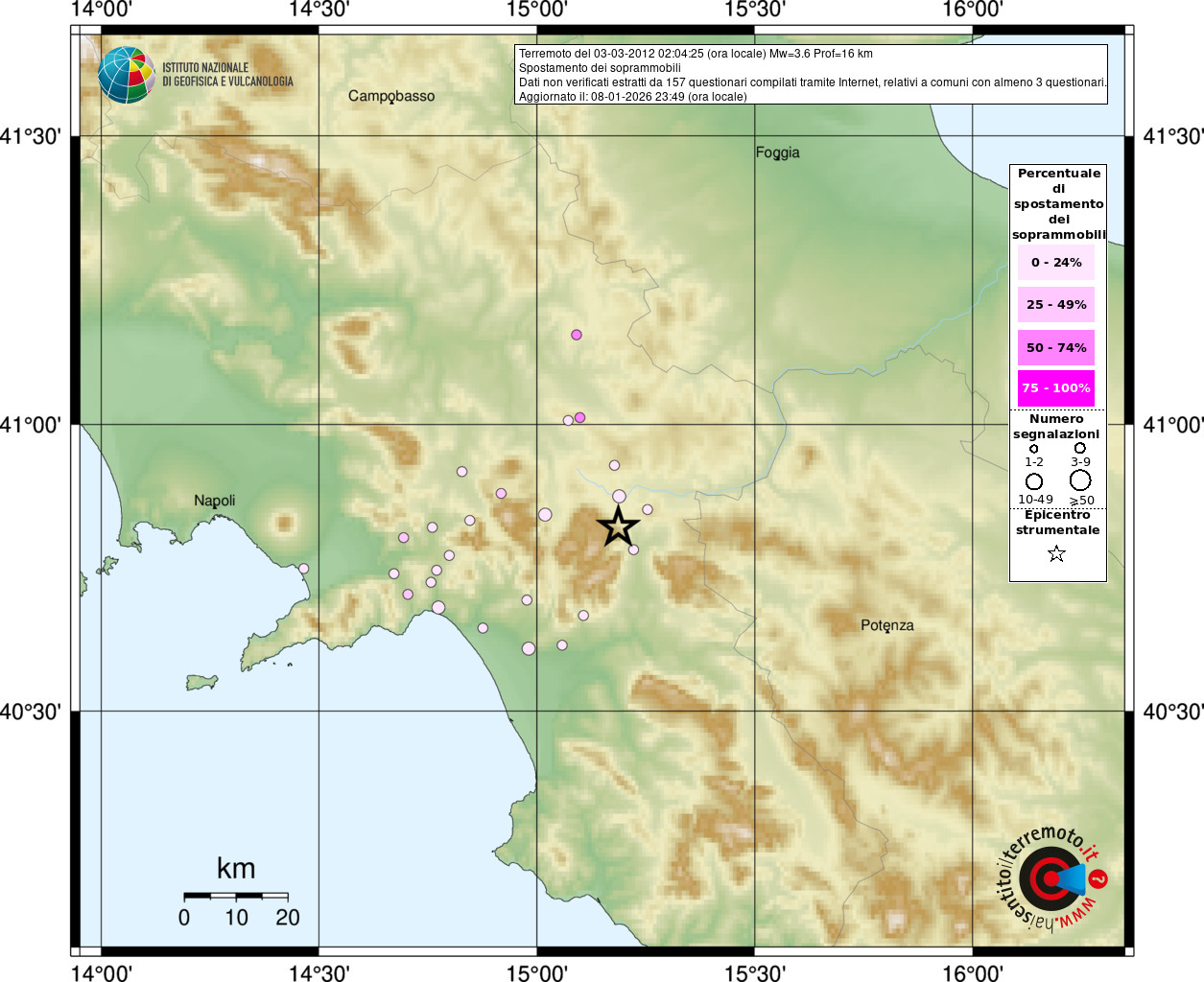This screenshot has width=1204, height=982.
Task: Click the 'Percentuale di spostamento' legend title
Action: click(x=1058, y=204)
